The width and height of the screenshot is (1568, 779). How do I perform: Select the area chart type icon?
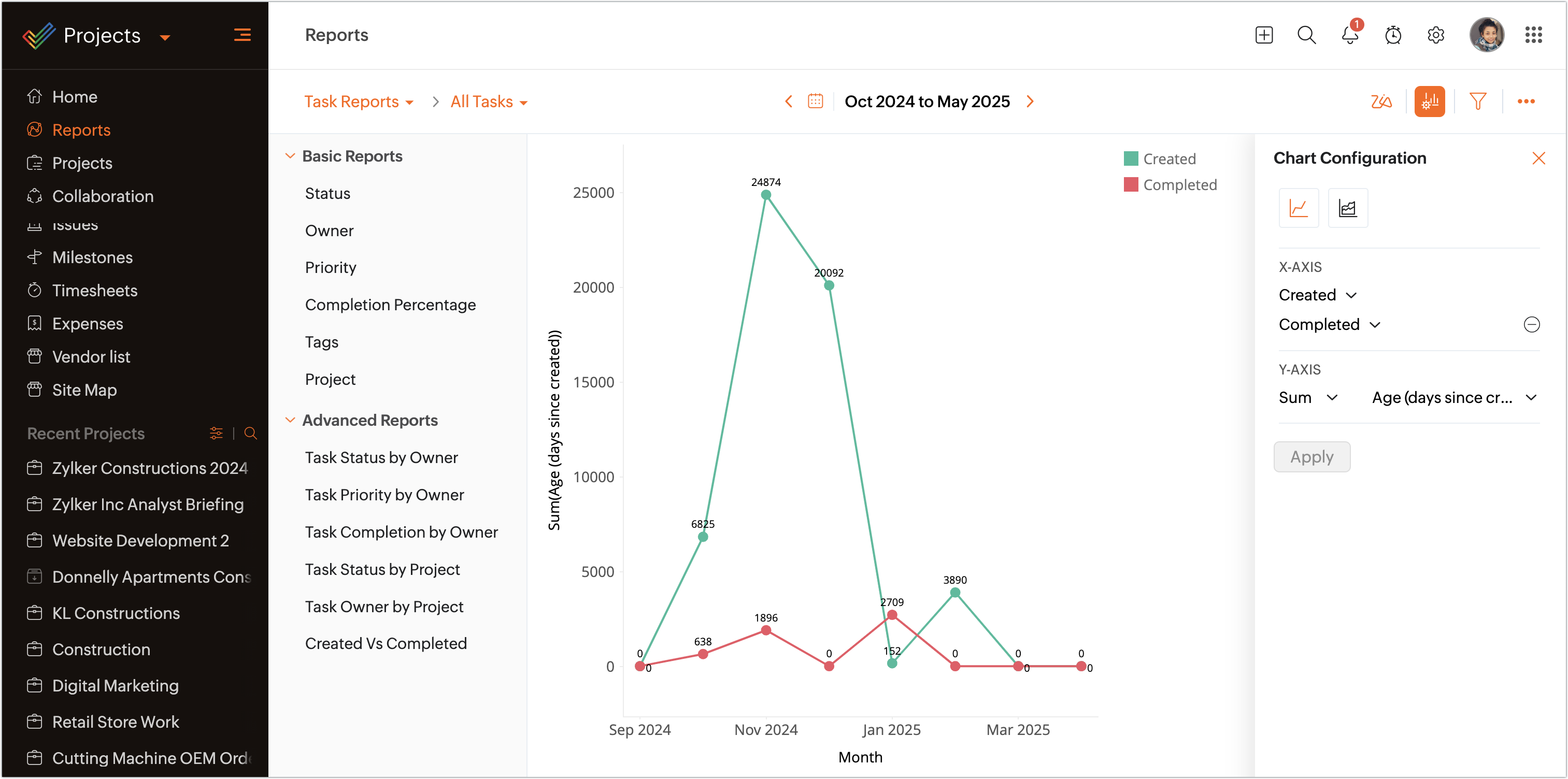pos(1347,208)
